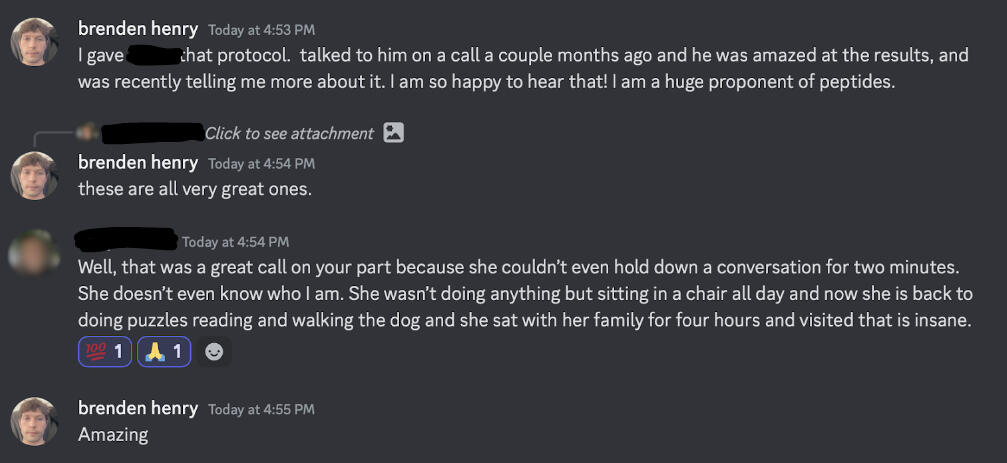
Task: Select brenden henry username above "Amazing"
Action: 138,408
